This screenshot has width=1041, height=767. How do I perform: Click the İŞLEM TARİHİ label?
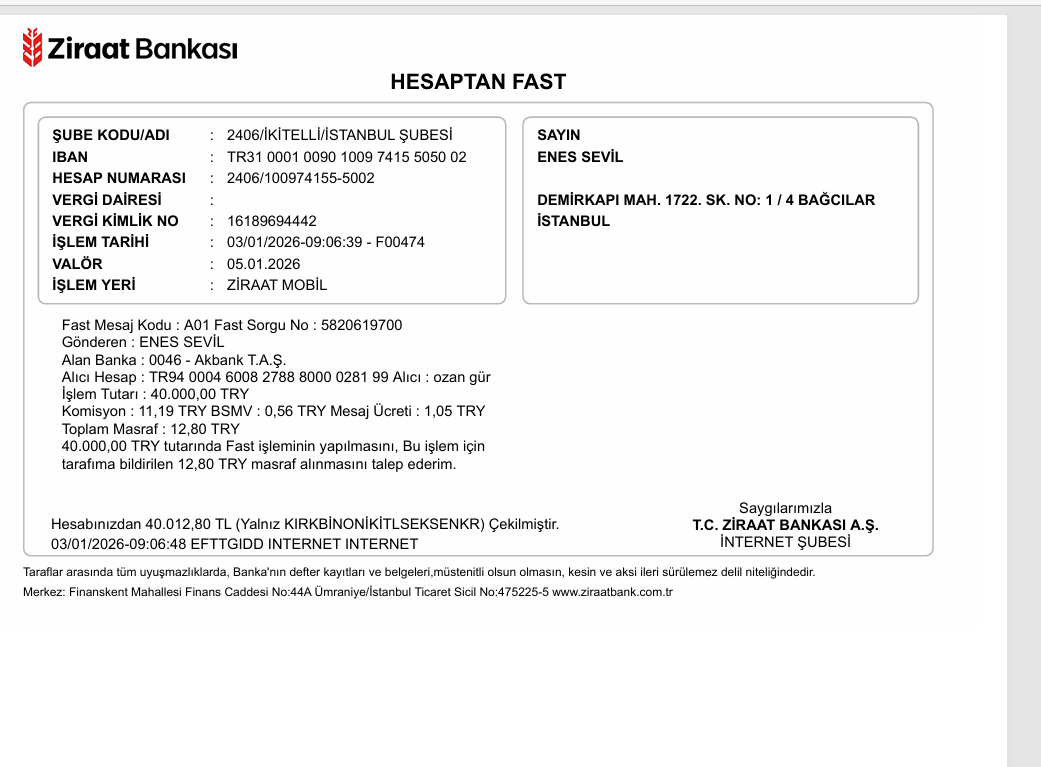click(x=100, y=242)
